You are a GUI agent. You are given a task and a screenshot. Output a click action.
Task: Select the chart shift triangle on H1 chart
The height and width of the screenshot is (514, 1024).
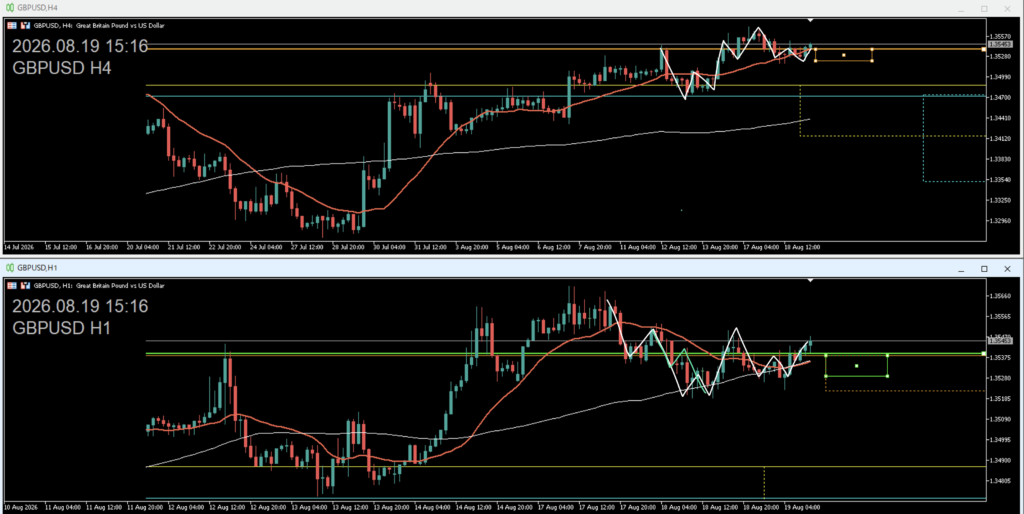810,280
